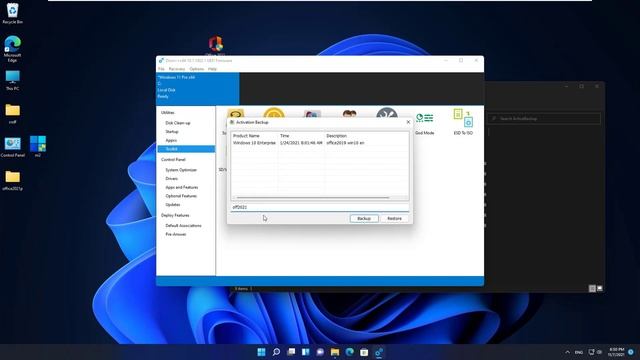Image resolution: width=640 pixels, height=360 pixels.
Task: Open the Options menu in Dism++
Action: click(x=197, y=69)
